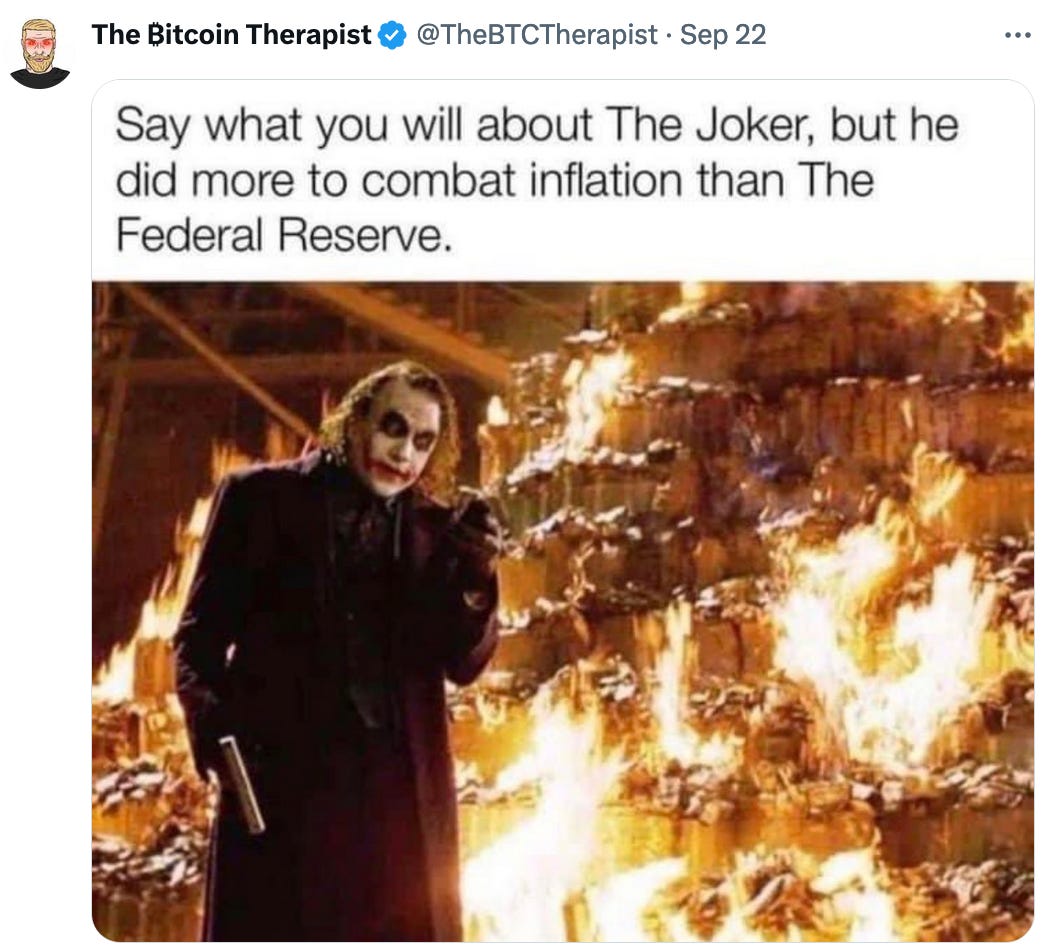Click the meme caption text about inflation

[537, 180]
